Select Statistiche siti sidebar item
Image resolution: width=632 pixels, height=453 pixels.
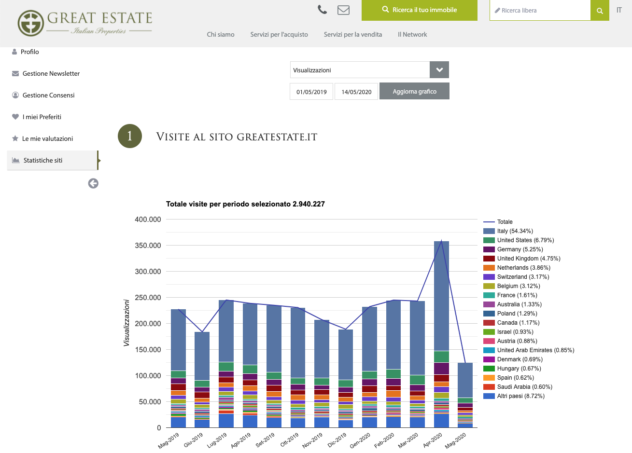[x=52, y=160]
